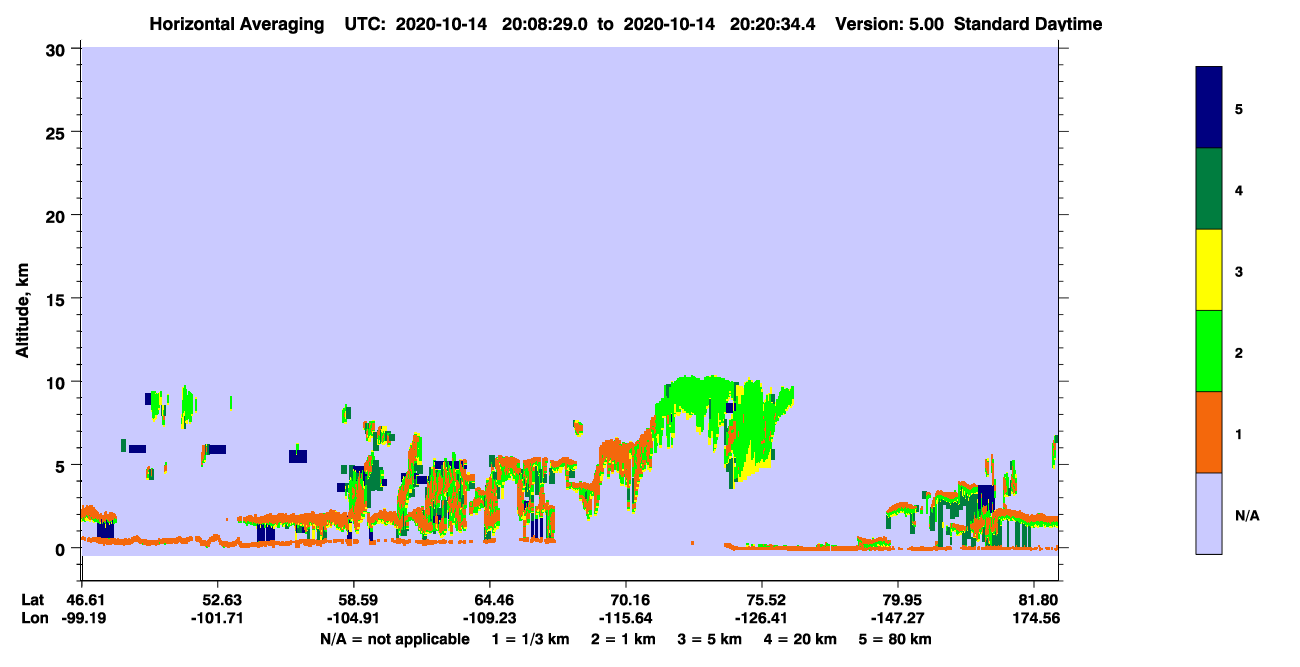Click the colorbar number label 3
The height and width of the screenshot is (667, 1300).
tap(1239, 271)
